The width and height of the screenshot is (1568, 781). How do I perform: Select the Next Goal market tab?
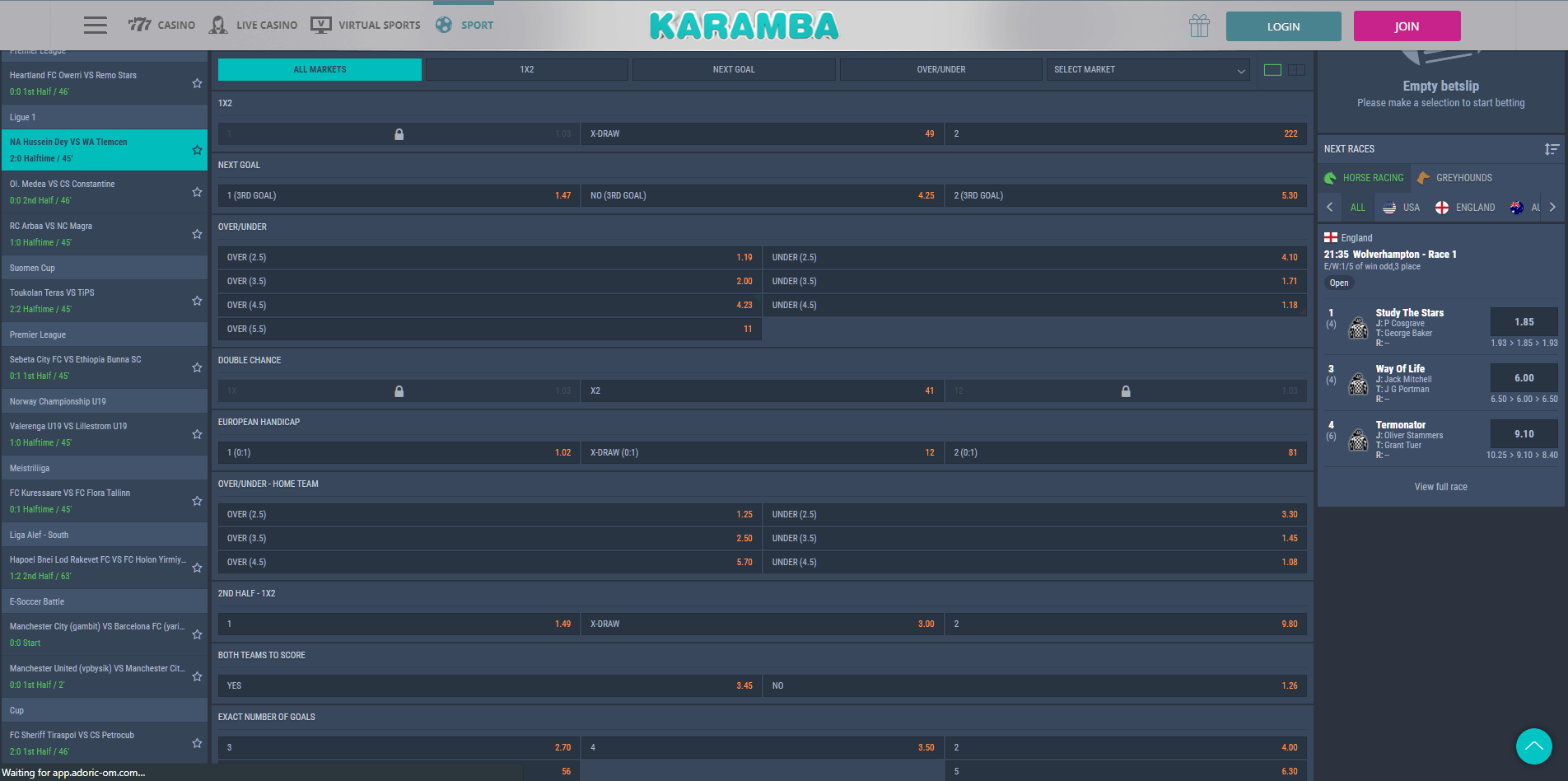tap(734, 69)
